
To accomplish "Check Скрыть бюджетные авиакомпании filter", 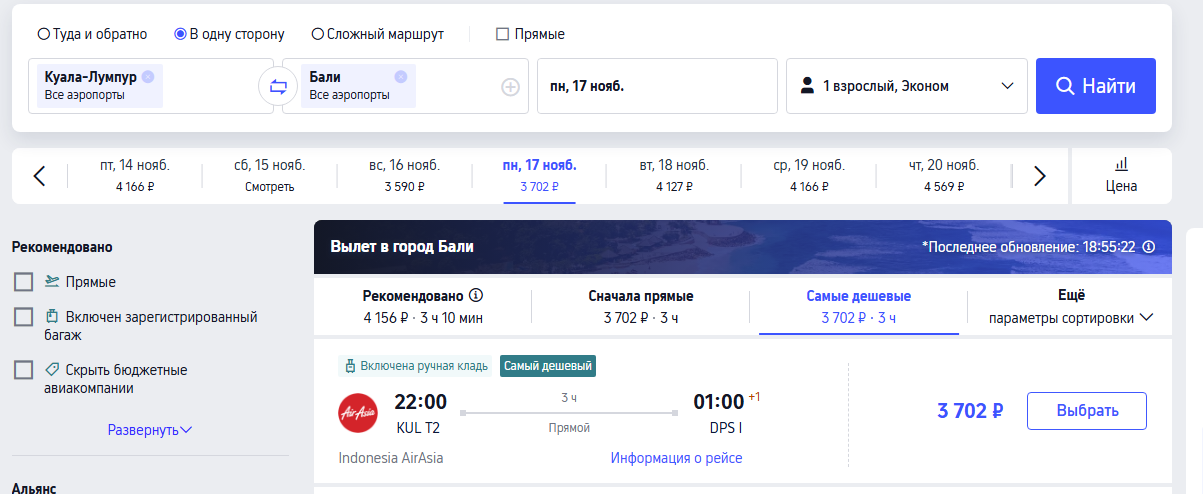I will click(24, 370).
